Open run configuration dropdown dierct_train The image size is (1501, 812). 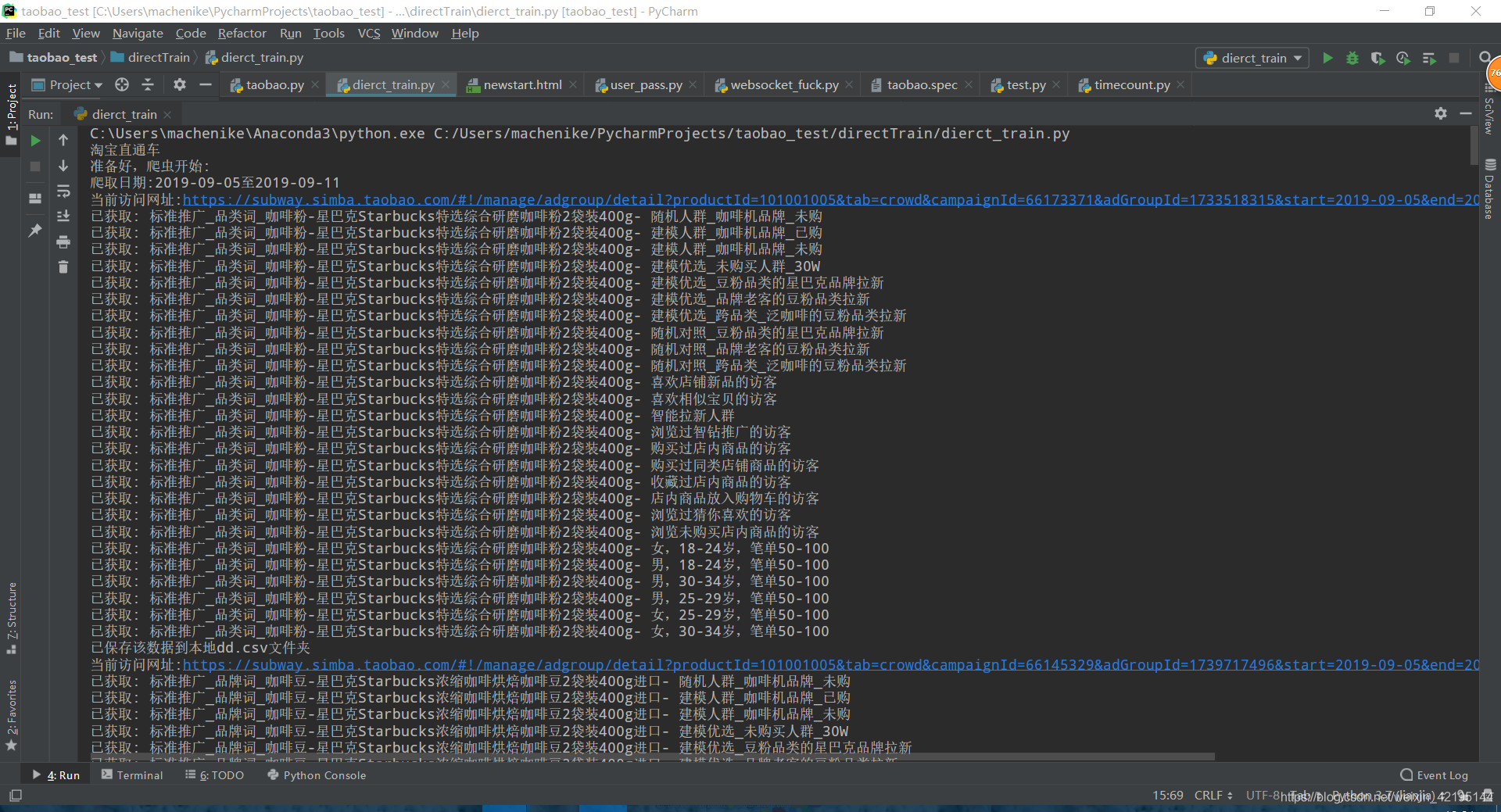click(x=1252, y=58)
